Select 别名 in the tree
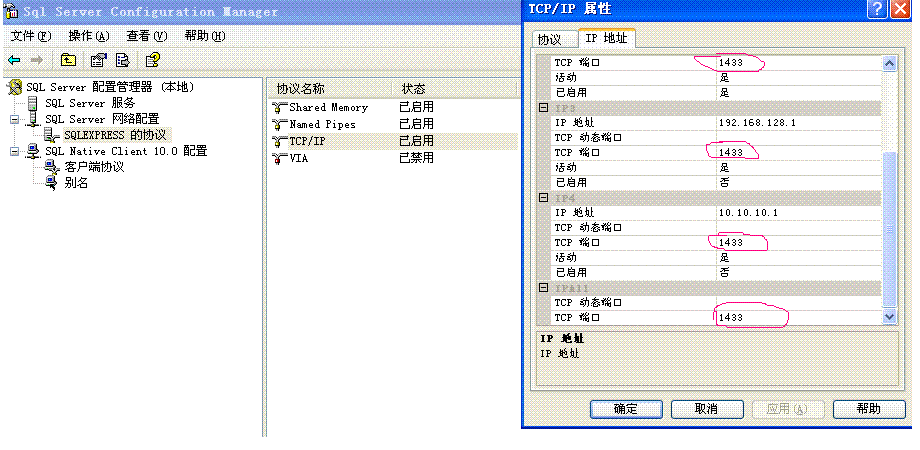920x450 pixels. click(x=76, y=183)
